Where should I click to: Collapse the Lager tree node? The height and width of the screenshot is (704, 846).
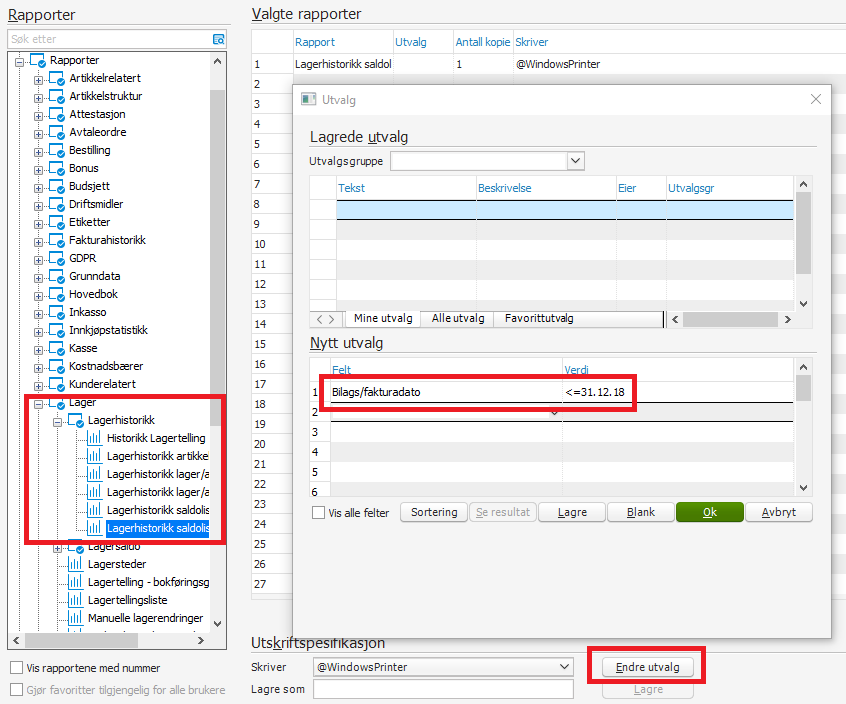38,404
